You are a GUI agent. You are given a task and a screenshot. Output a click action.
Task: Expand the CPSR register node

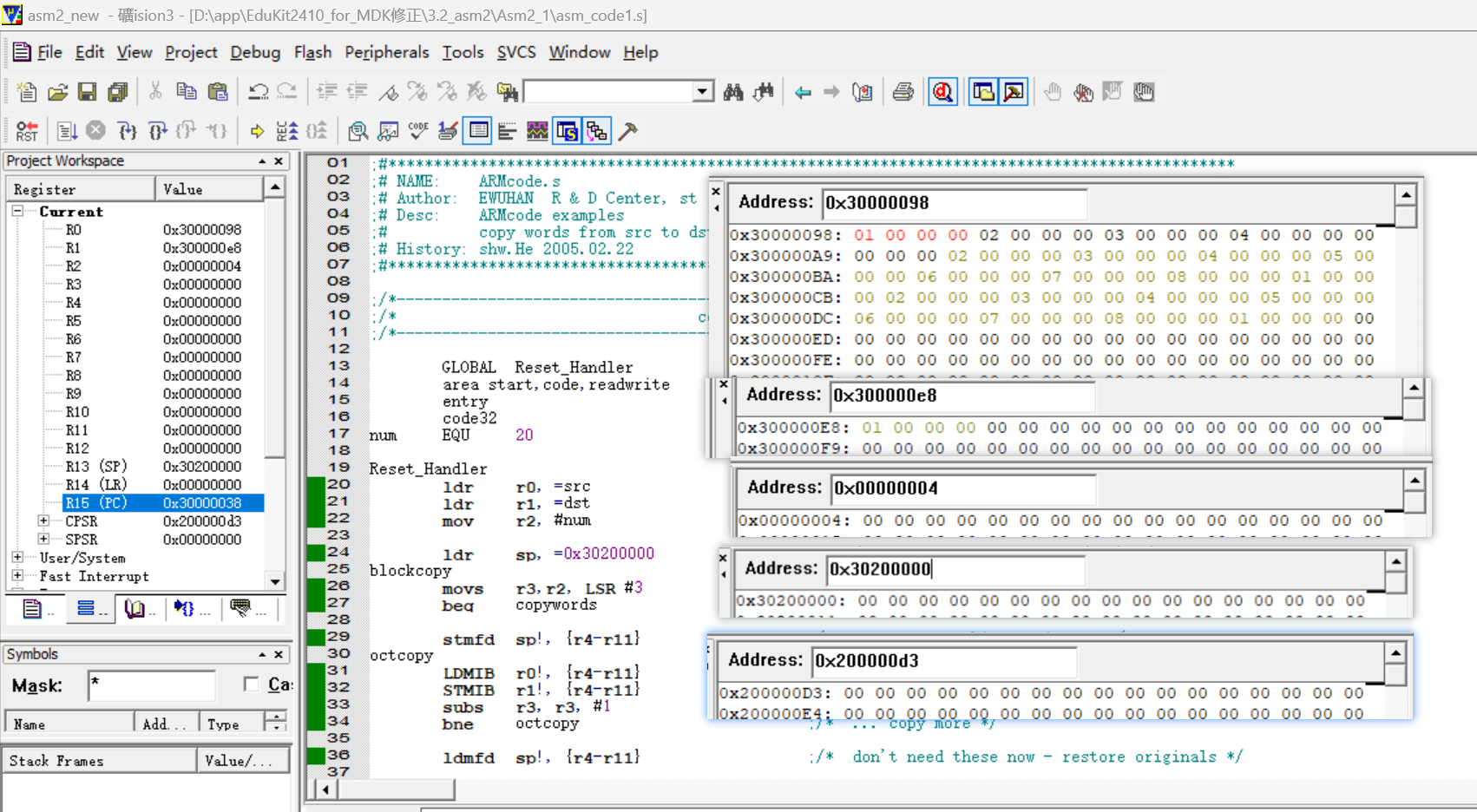43,521
